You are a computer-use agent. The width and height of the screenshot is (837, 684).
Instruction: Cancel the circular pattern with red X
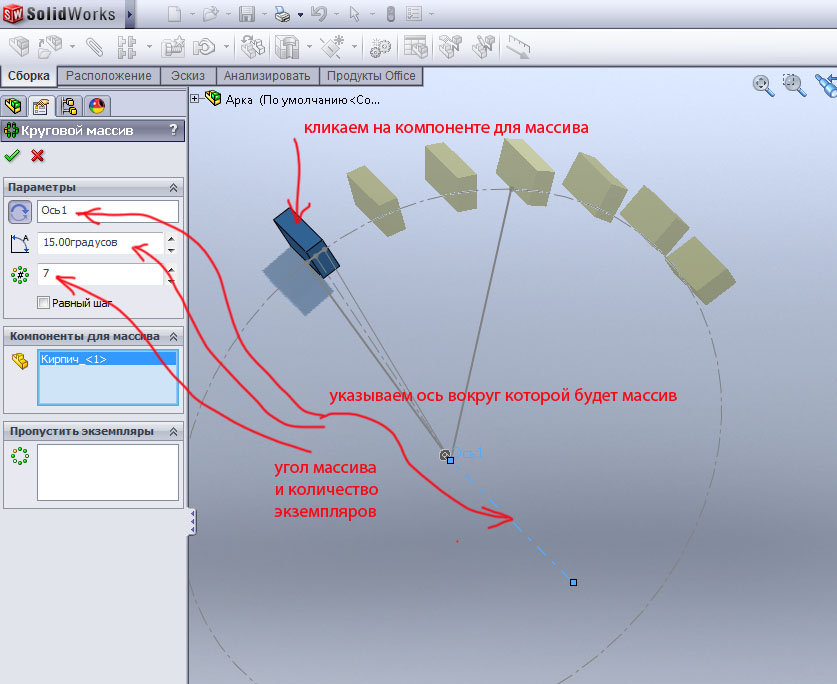(x=38, y=155)
